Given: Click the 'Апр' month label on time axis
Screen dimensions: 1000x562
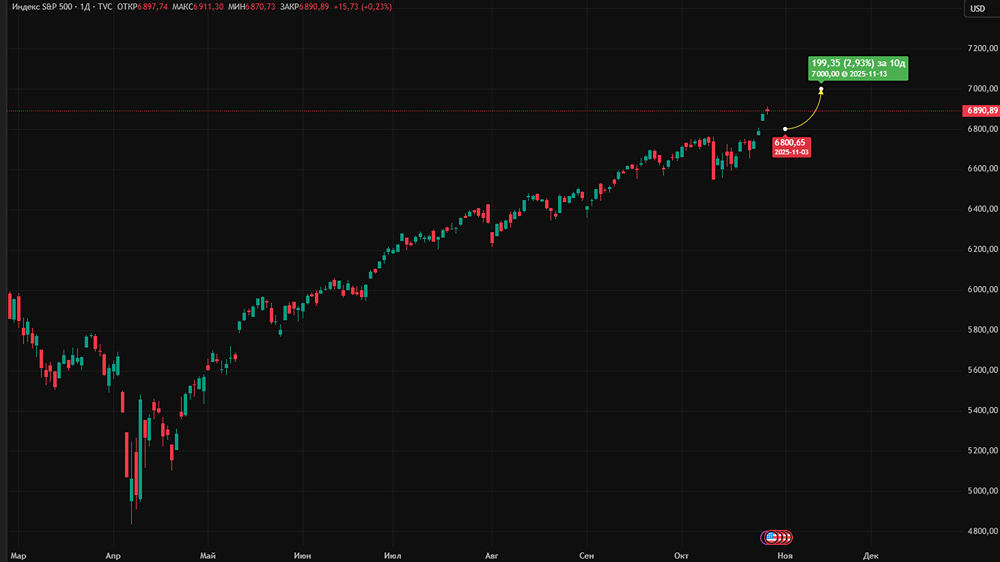Looking at the screenshot, I should [x=113, y=556].
